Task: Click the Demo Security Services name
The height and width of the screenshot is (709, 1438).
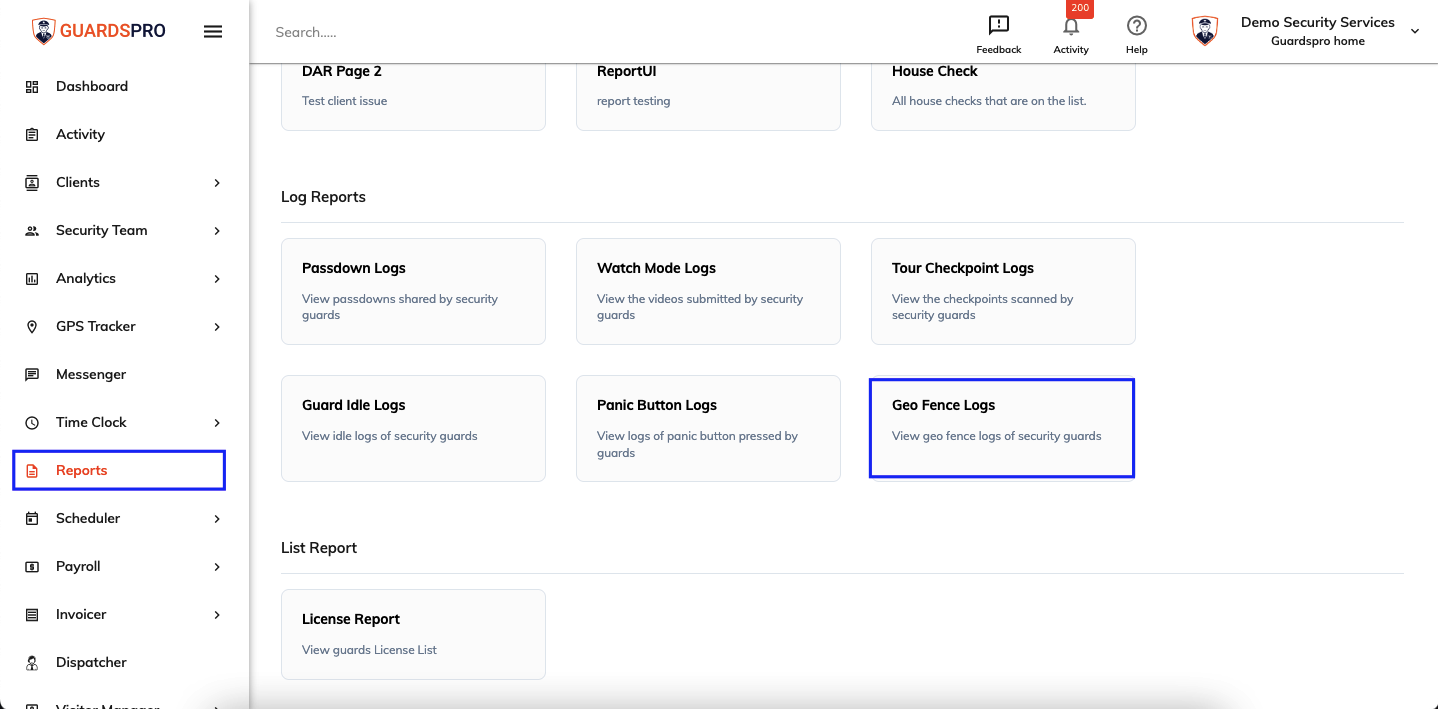Action: pyautogui.click(x=1318, y=22)
